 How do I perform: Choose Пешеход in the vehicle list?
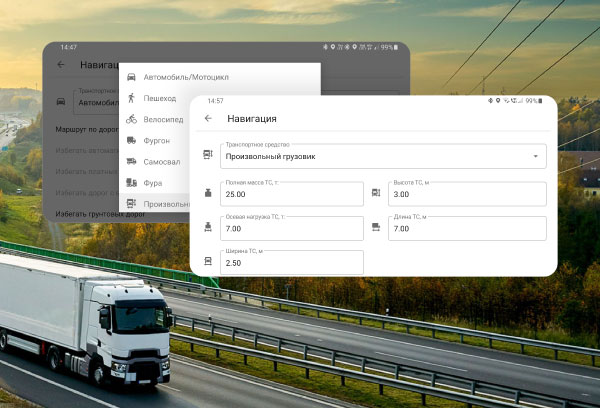tap(163, 98)
